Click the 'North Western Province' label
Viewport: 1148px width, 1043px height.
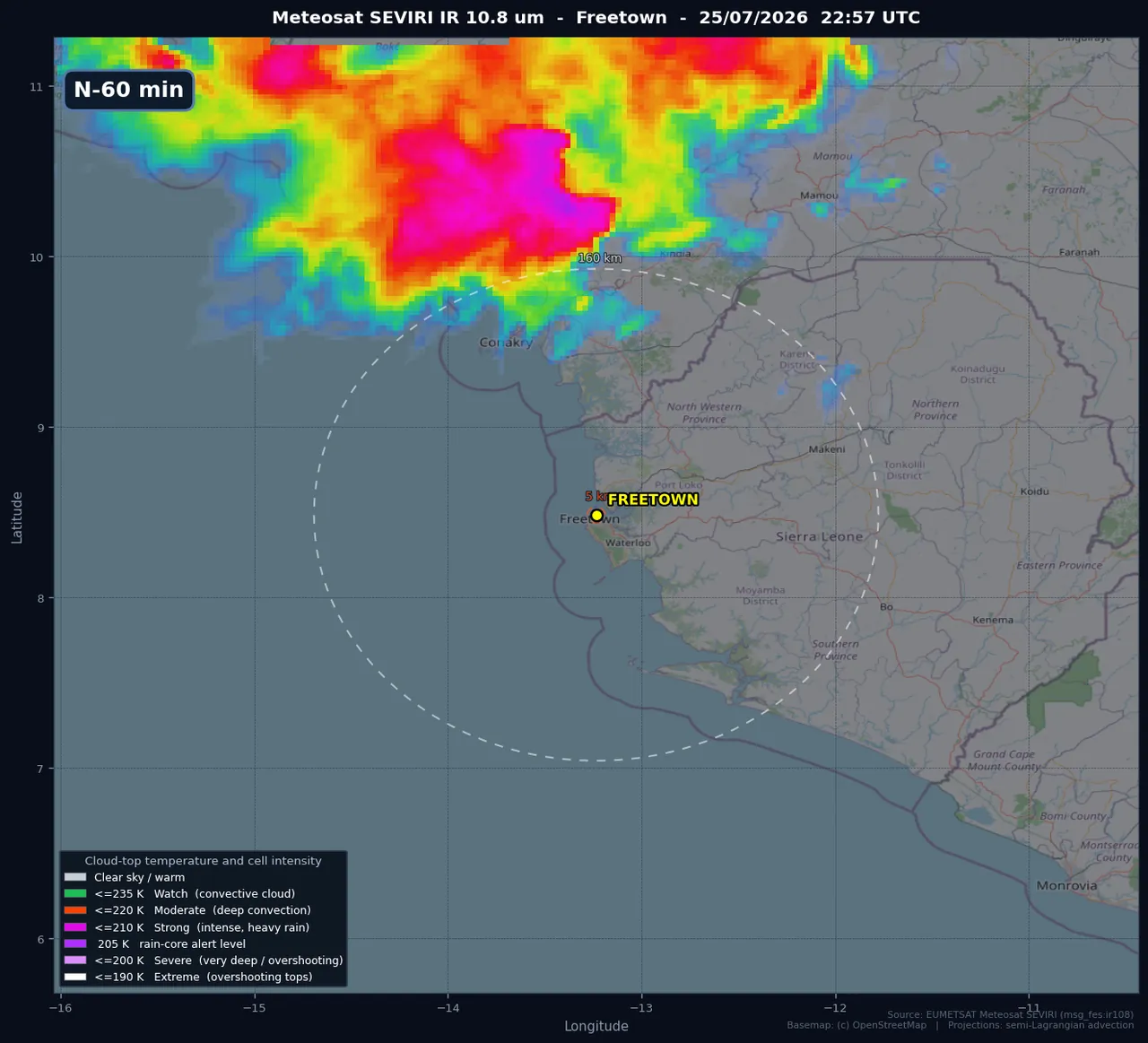pos(704,413)
